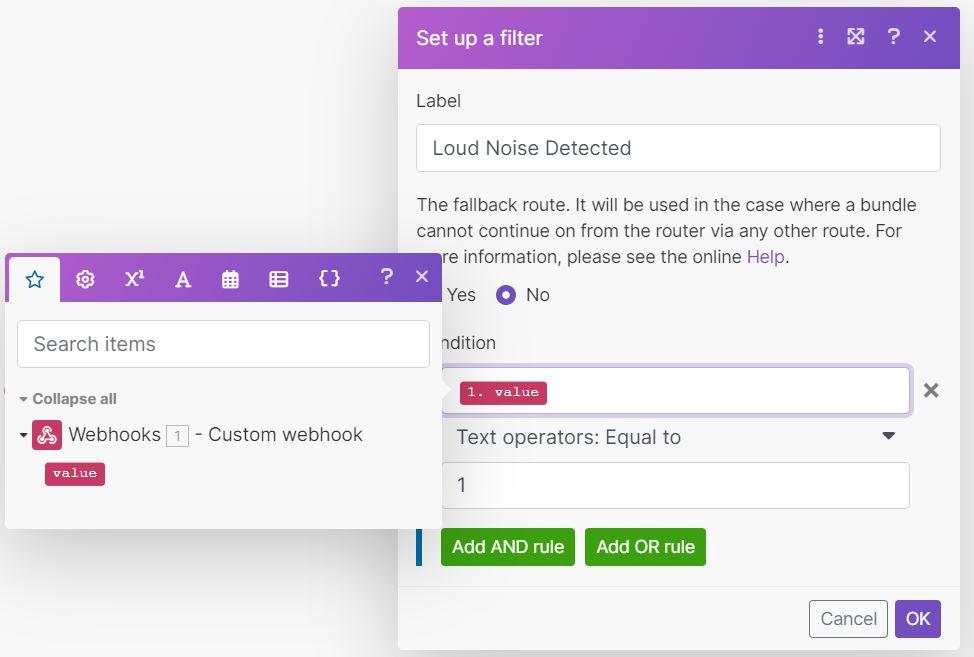Remove the condition with X icon
This screenshot has width=974, height=657.
point(931,390)
